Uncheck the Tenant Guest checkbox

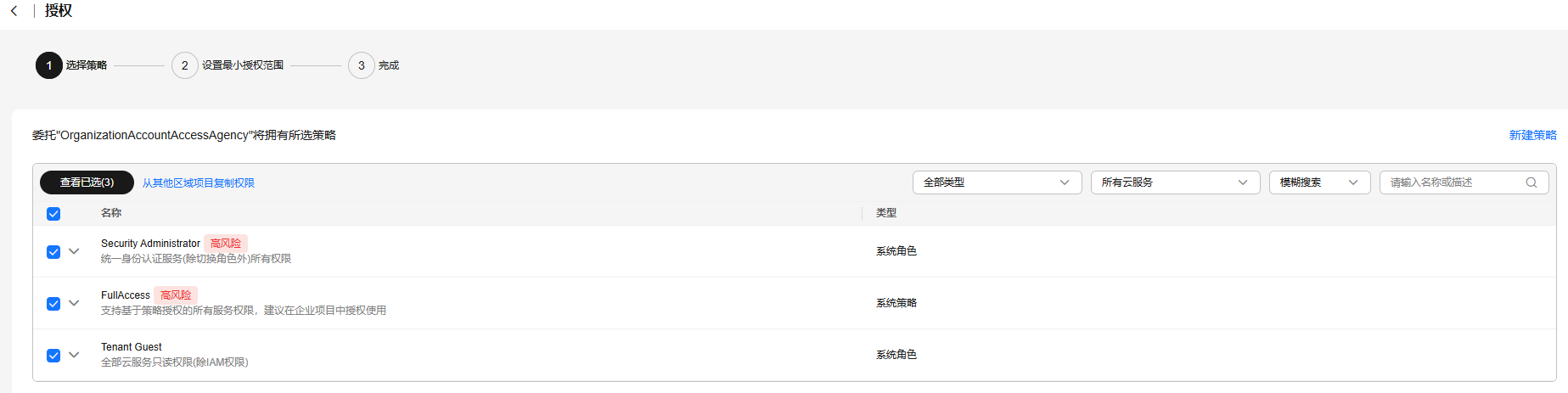tap(53, 356)
